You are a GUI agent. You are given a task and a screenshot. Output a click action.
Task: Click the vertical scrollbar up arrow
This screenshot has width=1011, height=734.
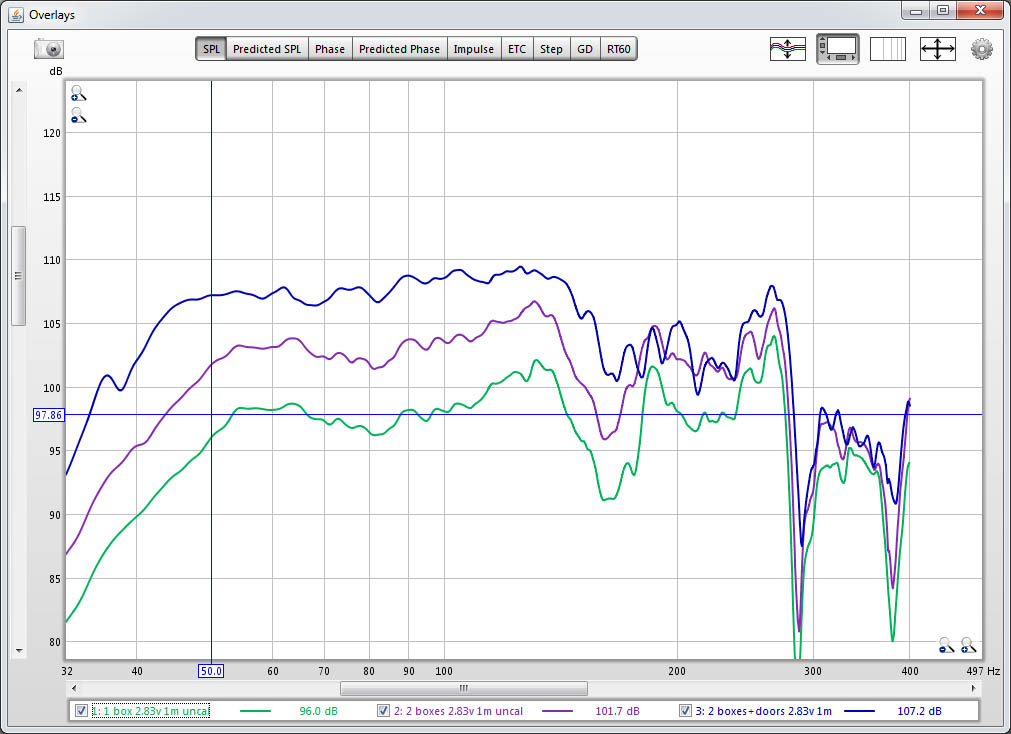pos(19,90)
